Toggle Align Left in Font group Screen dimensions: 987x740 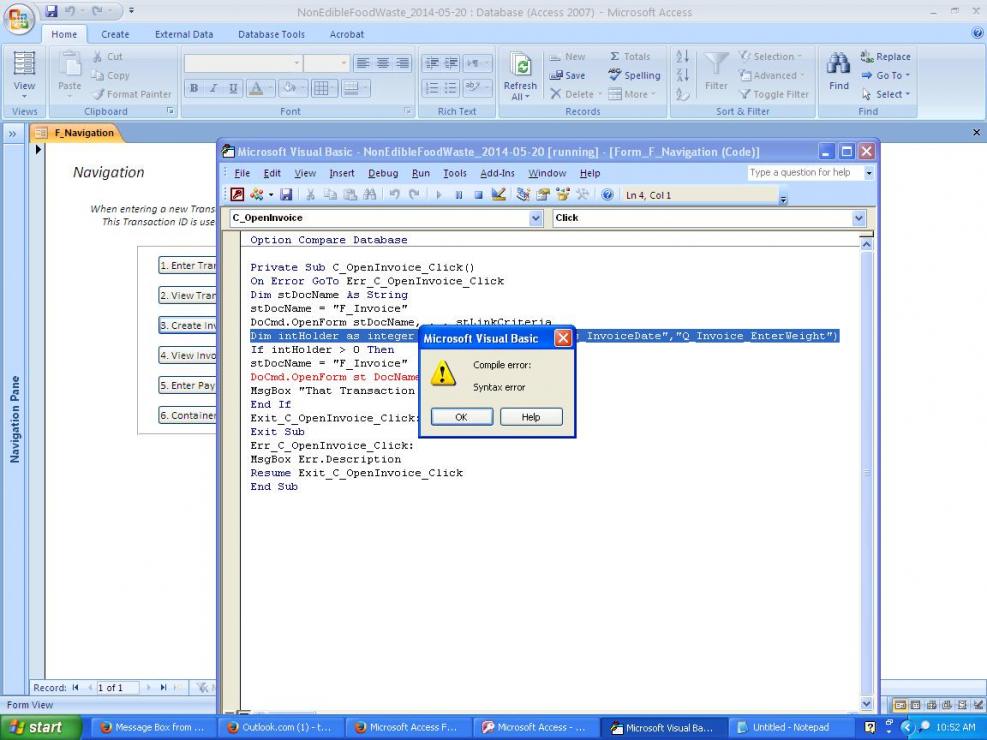click(363, 63)
